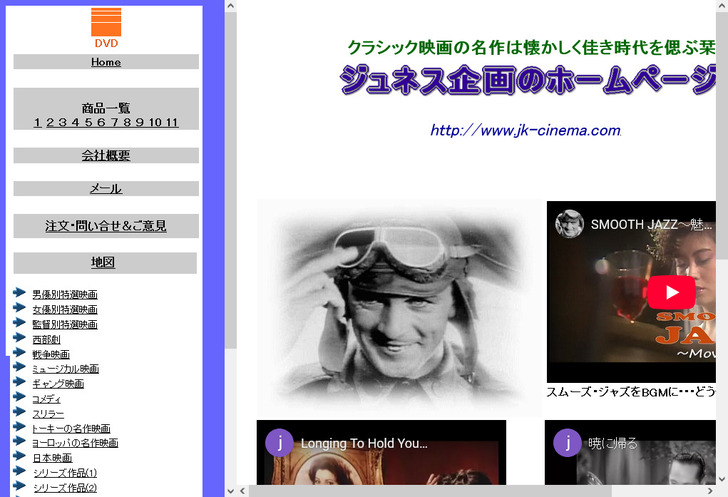Viewport: 728px width, 497px height.
Task: Click the purple avatar on 暁に帰る video
Action: click(567, 443)
